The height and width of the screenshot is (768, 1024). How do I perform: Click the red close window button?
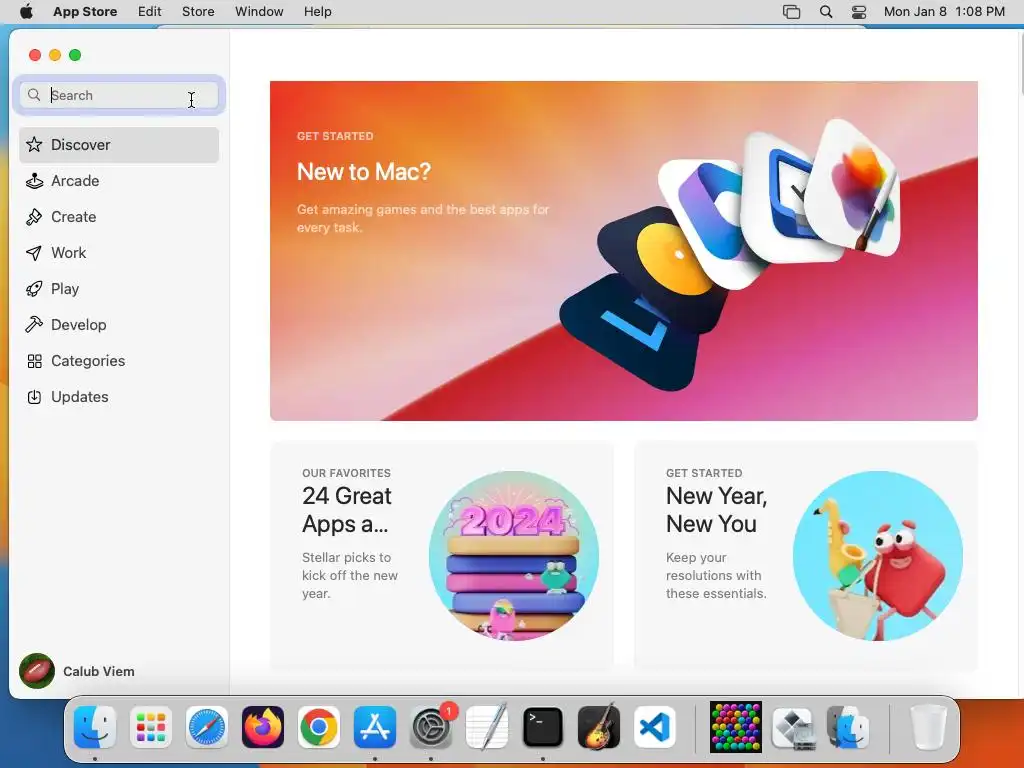pos(35,55)
